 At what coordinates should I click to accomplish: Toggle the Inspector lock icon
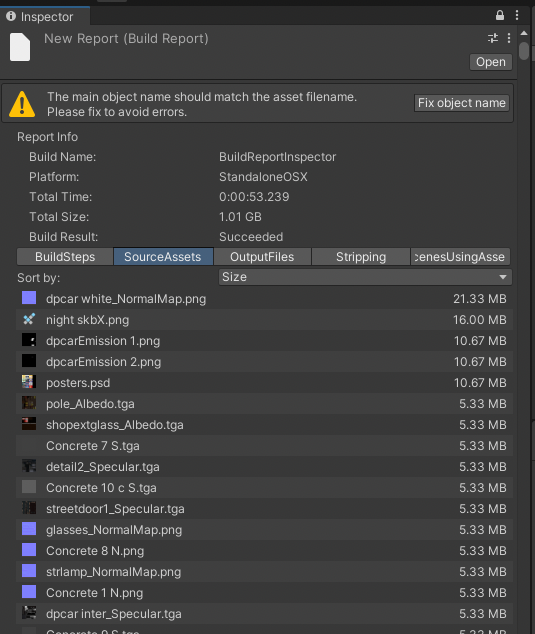tap(500, 15)
